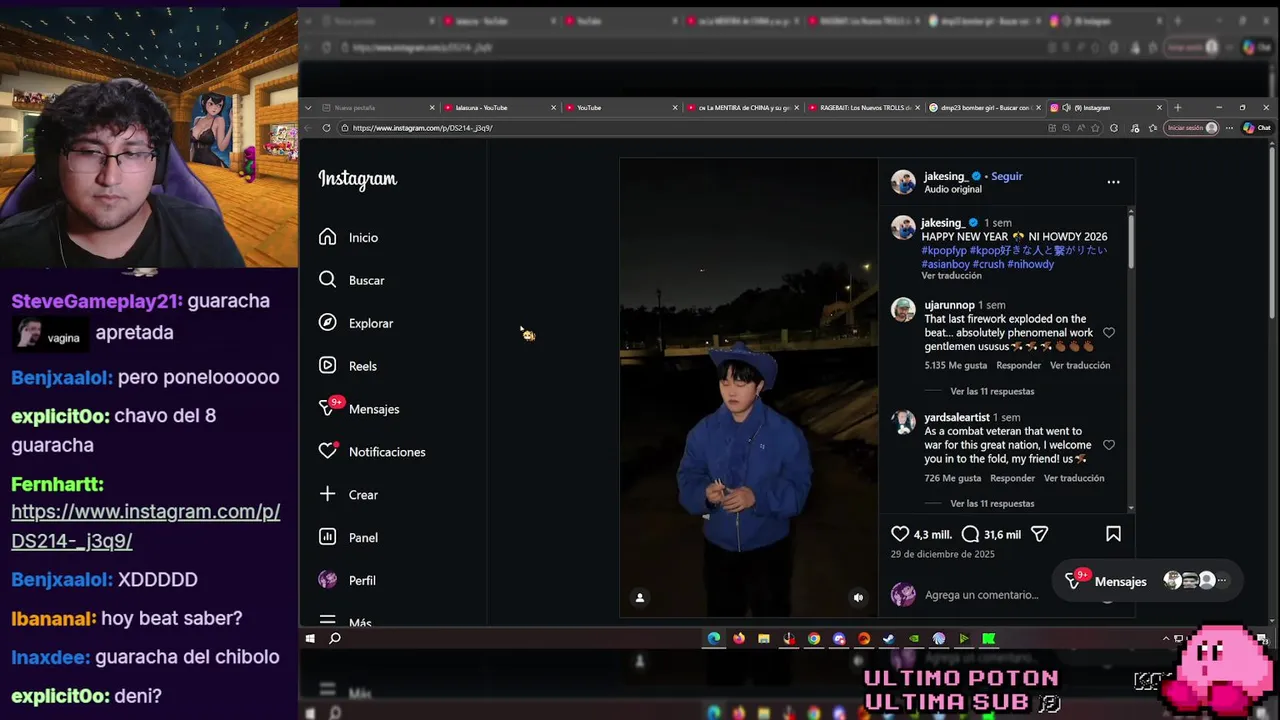Translate caption with Ver traducción
This screenshot has width=1280, height=720.
tap(951, 276)
